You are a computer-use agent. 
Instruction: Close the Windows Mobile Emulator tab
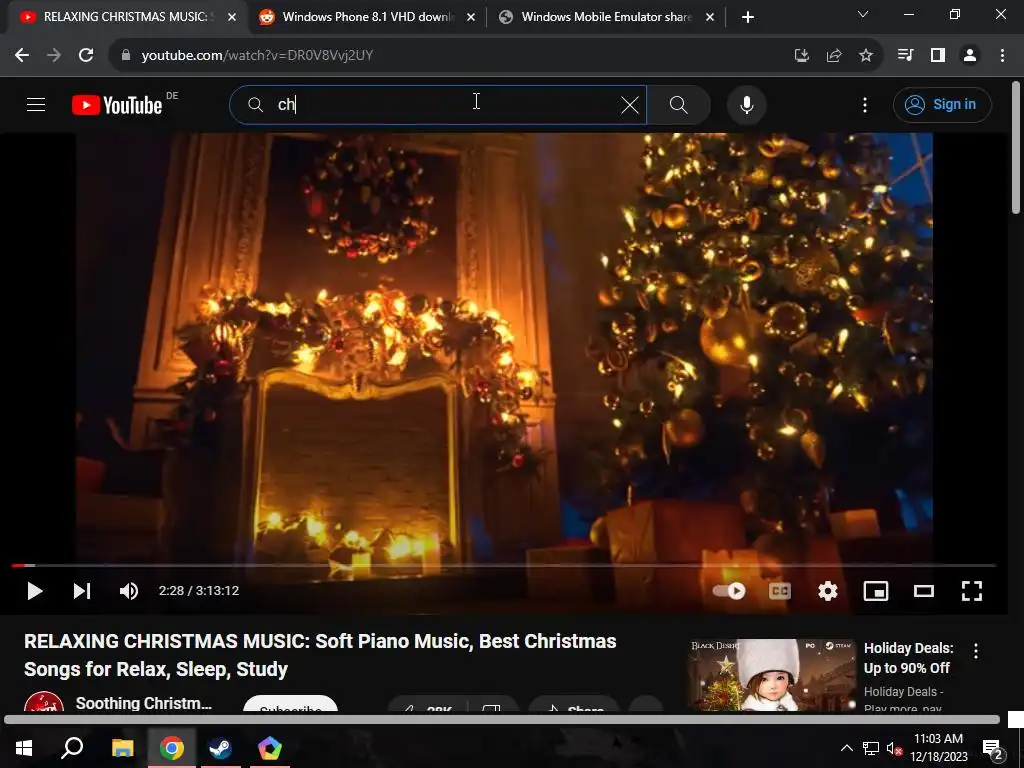coord(710,18)
